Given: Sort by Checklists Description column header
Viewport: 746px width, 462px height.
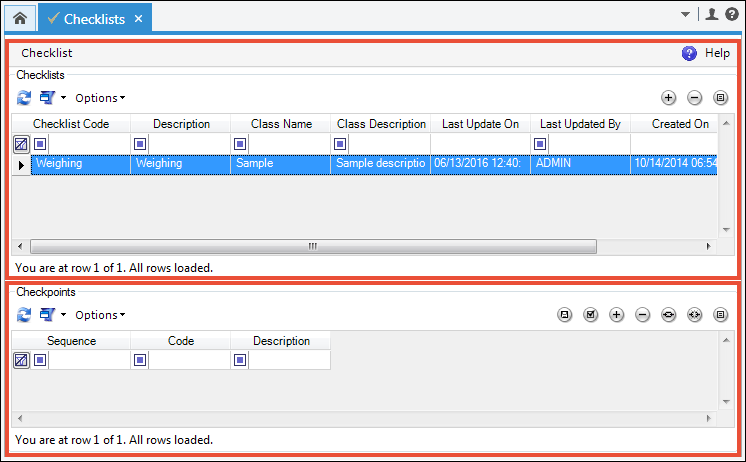Looking at the screenshot, I should (181, 124).
